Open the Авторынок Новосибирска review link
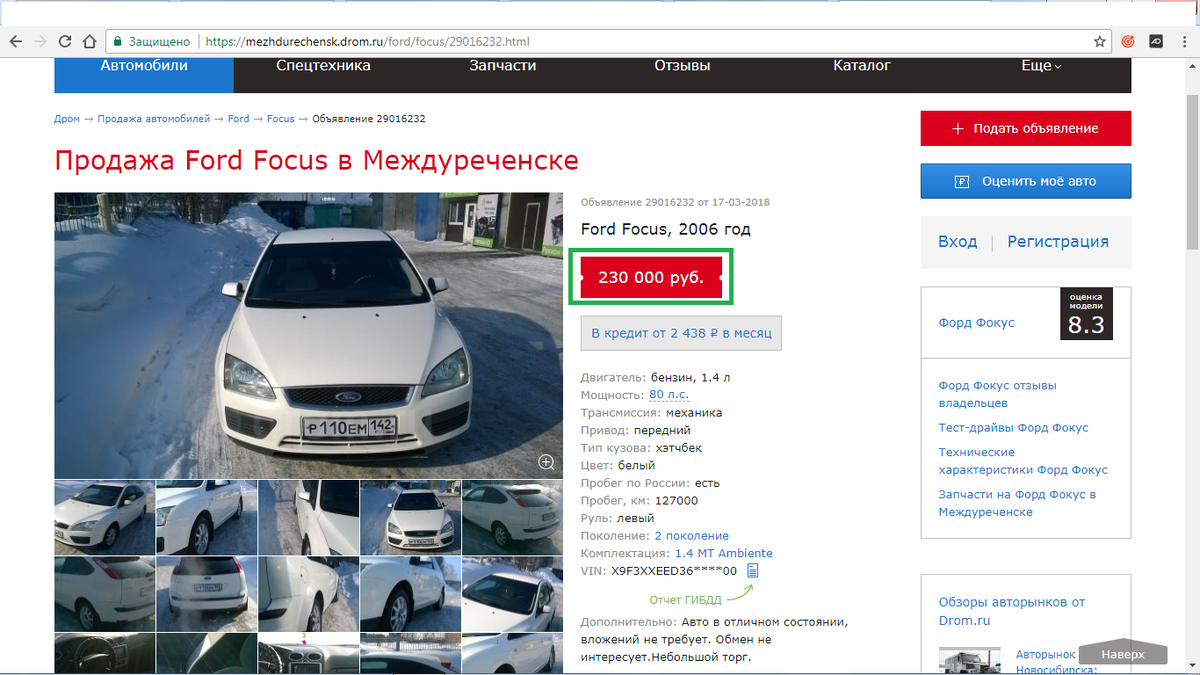The image size is (1200, 675). [1058, 662]
